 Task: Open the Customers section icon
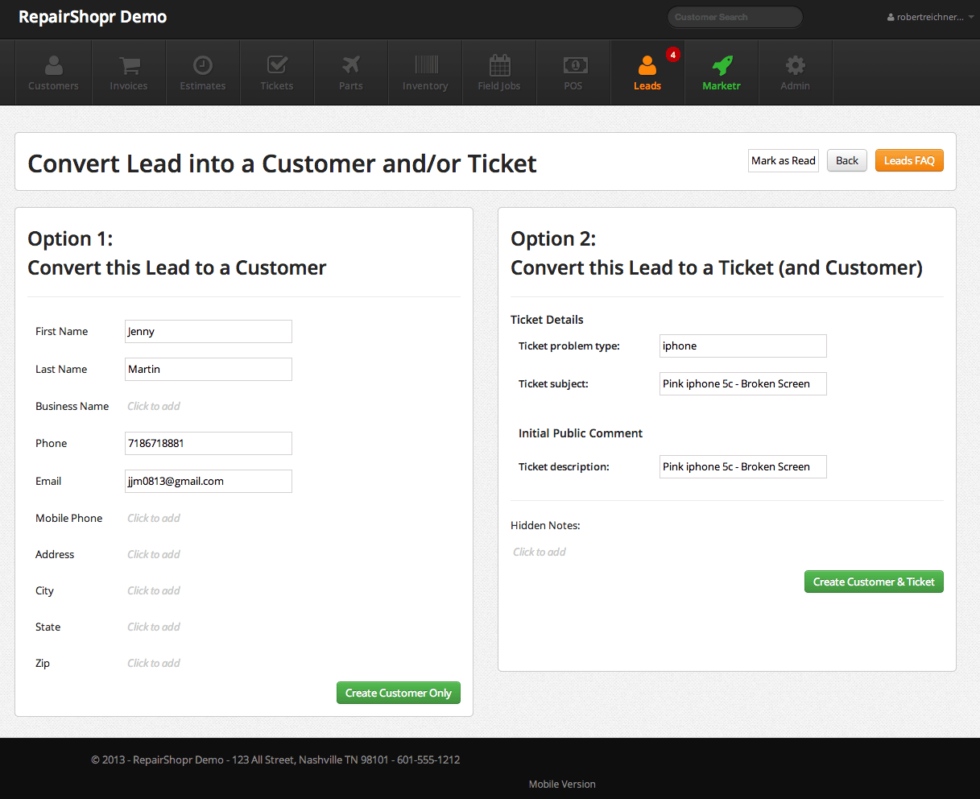[x=53, y=66]
